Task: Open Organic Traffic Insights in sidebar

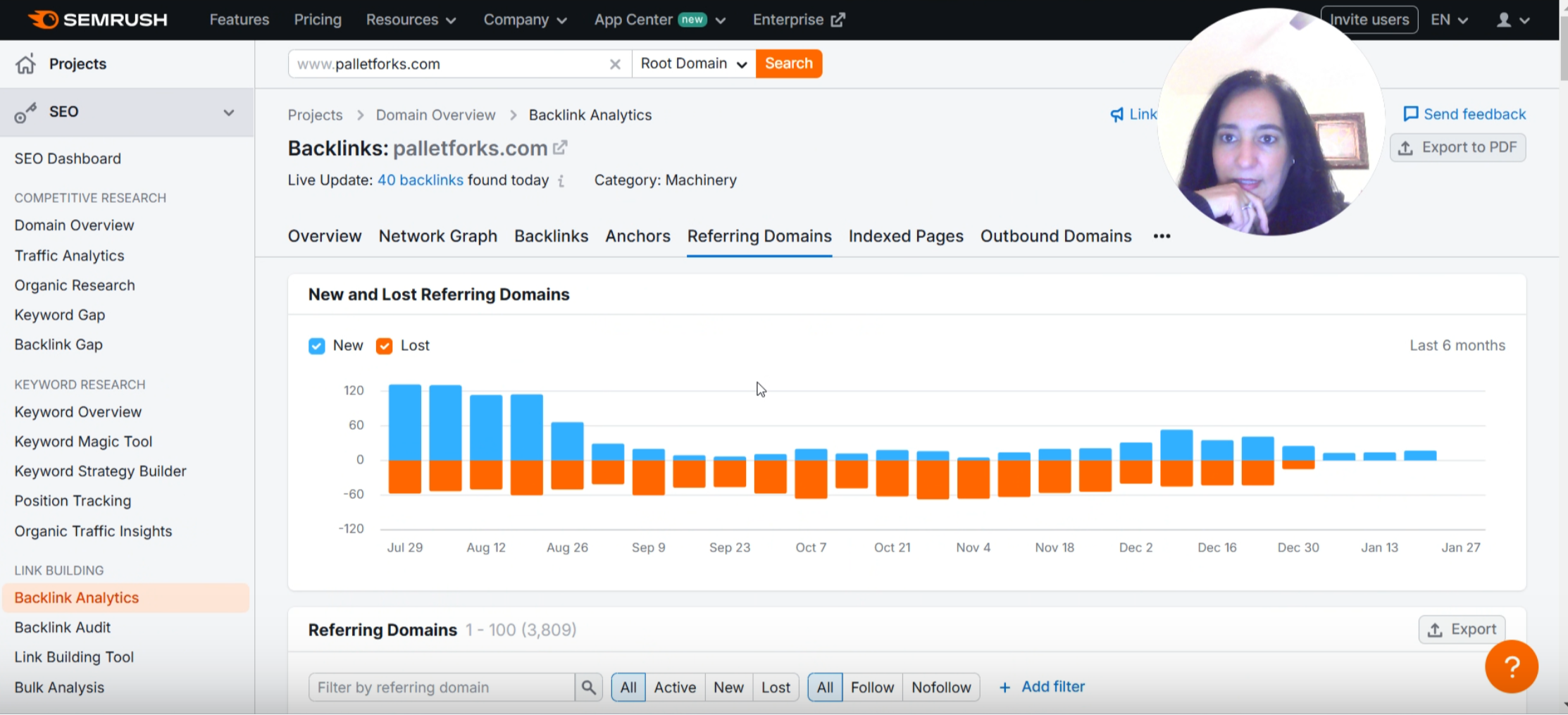Action: point(93,532)
